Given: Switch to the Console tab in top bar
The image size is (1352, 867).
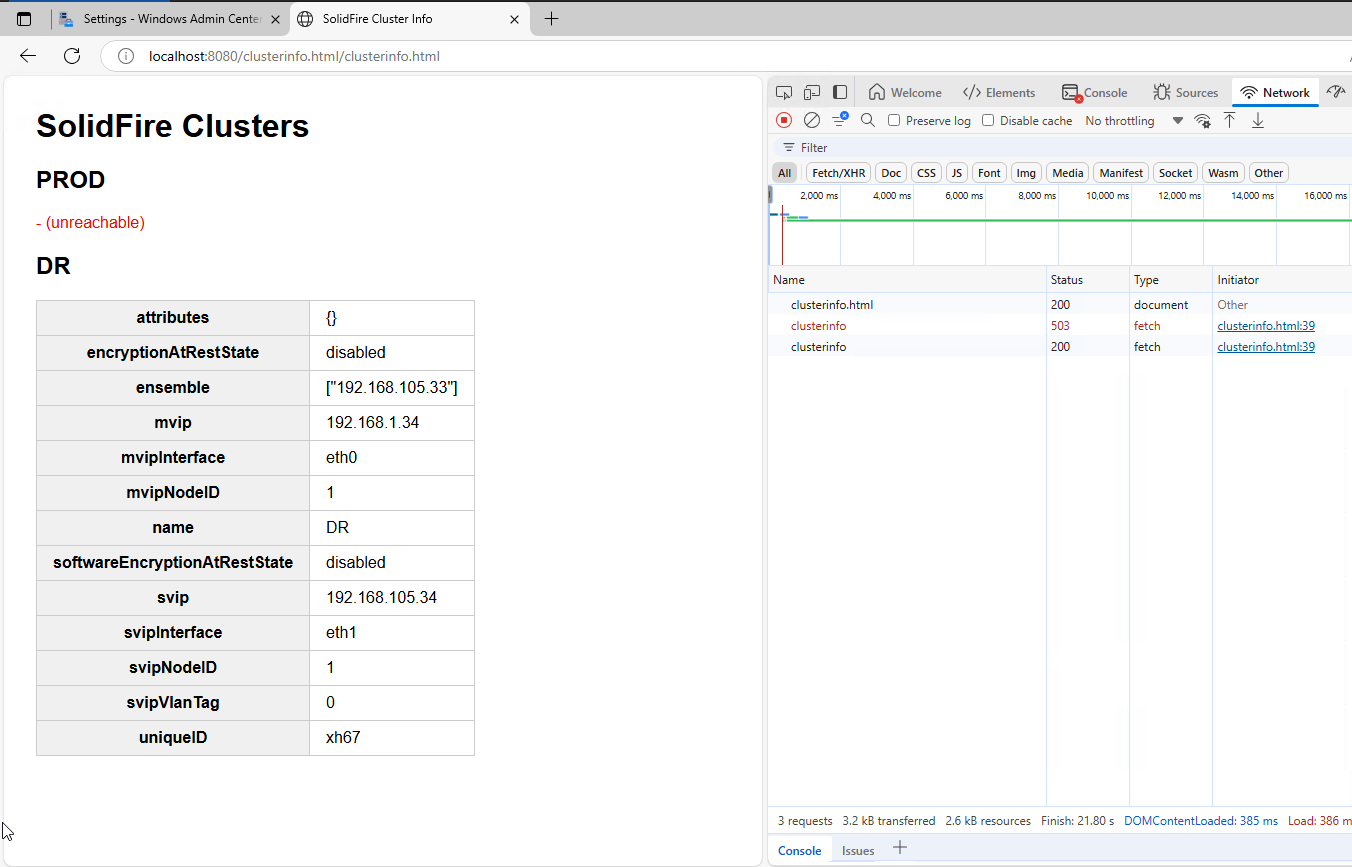Looking at the screenshot, I should (1094, 92).
